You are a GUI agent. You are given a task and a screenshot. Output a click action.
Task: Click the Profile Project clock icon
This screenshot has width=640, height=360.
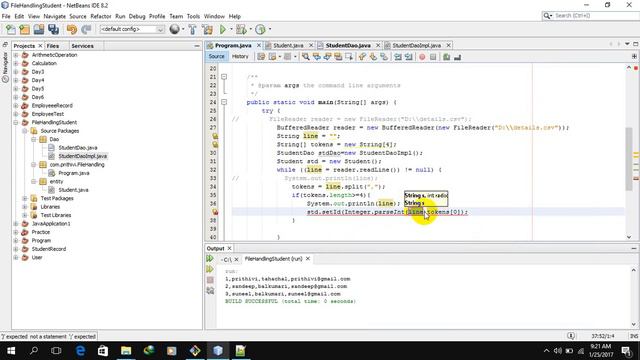[x=260, y=29]
